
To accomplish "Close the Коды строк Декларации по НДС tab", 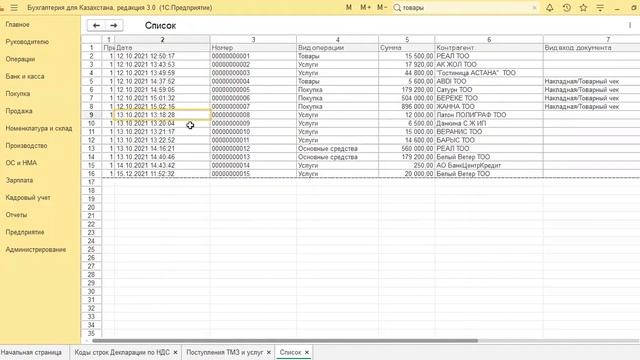I will coord(175,352).
